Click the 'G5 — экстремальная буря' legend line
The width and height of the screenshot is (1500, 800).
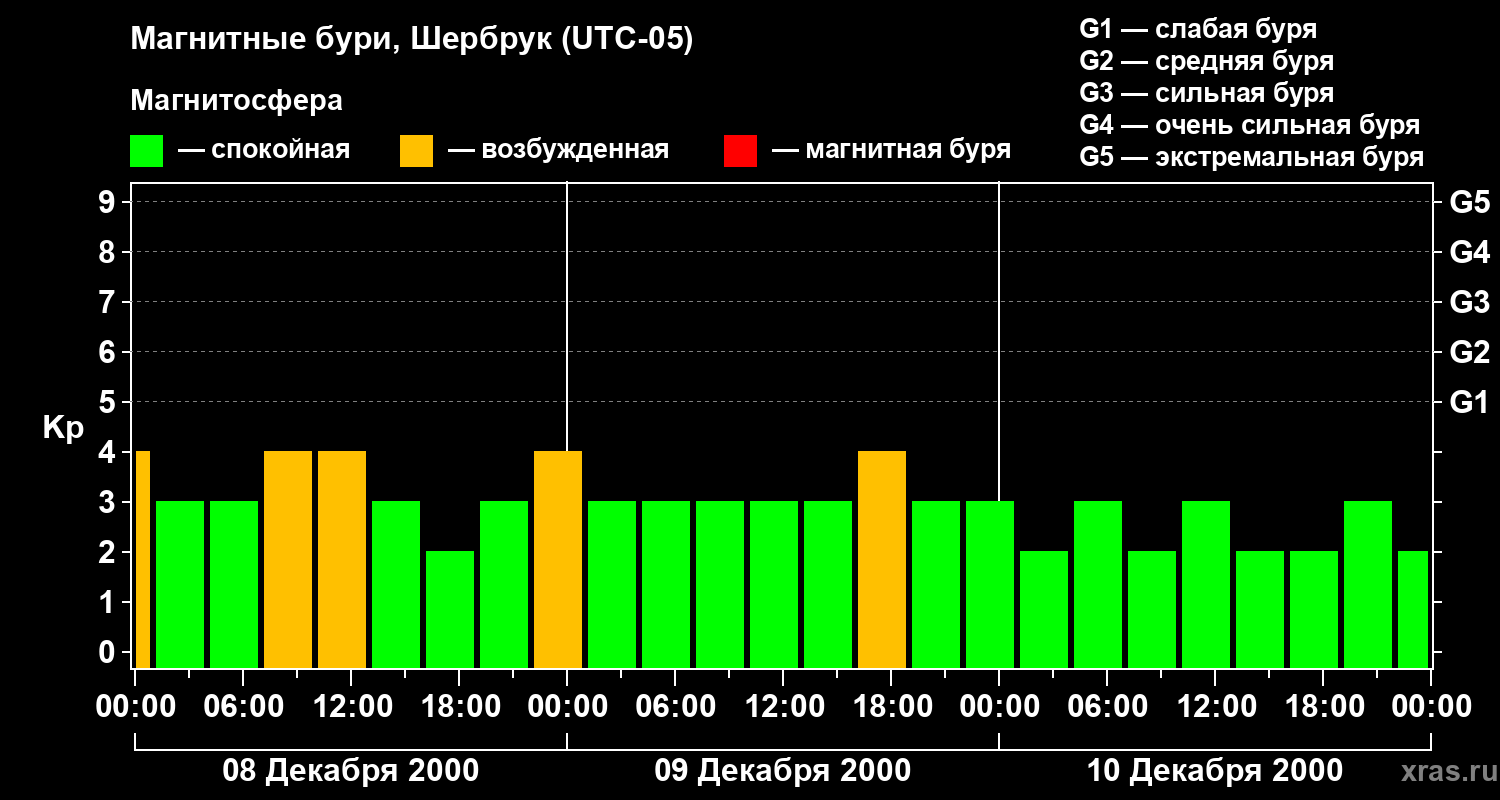[x=1251, y=157]
